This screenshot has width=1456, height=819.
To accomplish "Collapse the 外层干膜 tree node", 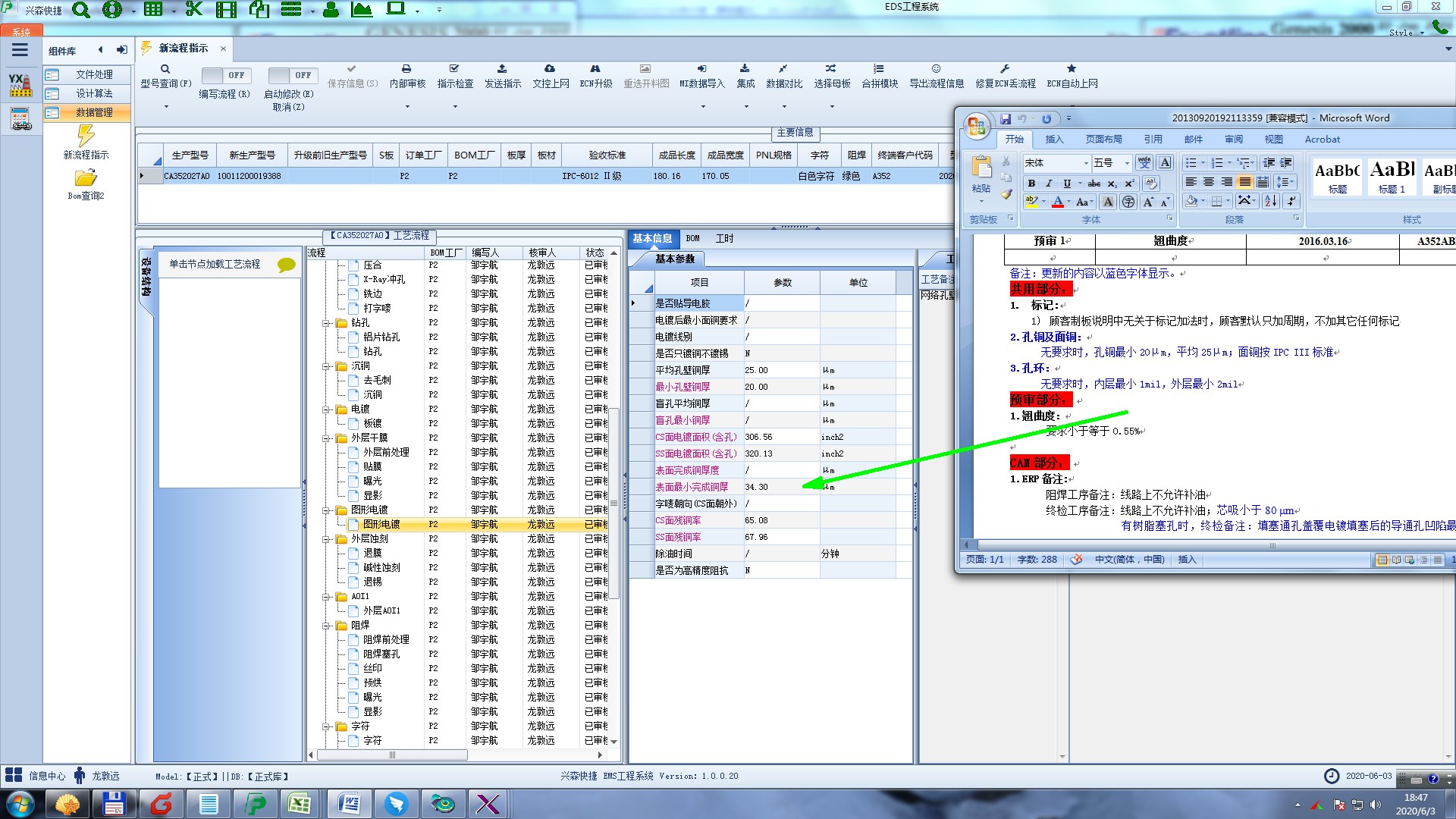I will (x=327, y=438).
